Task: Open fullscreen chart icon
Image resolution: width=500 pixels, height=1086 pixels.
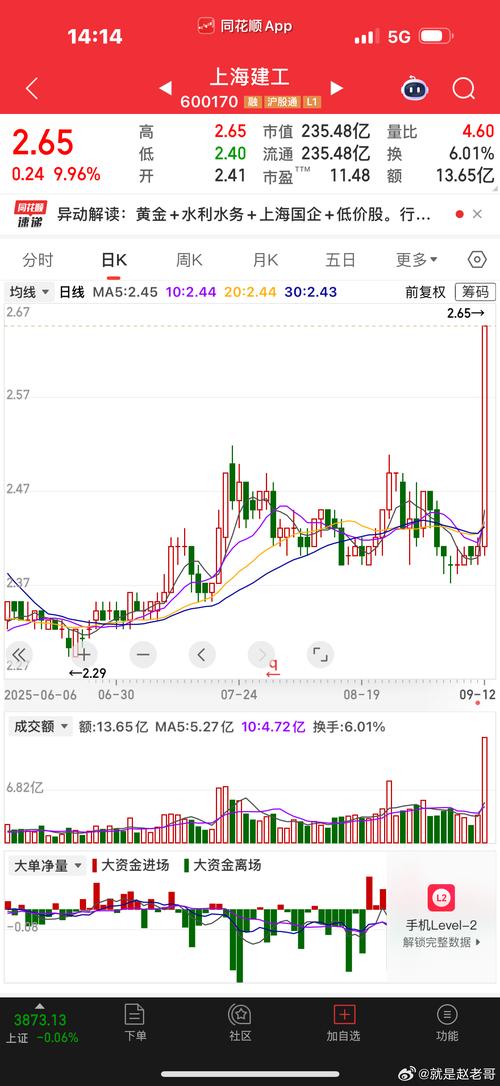Action: click(x=321, y=655)
